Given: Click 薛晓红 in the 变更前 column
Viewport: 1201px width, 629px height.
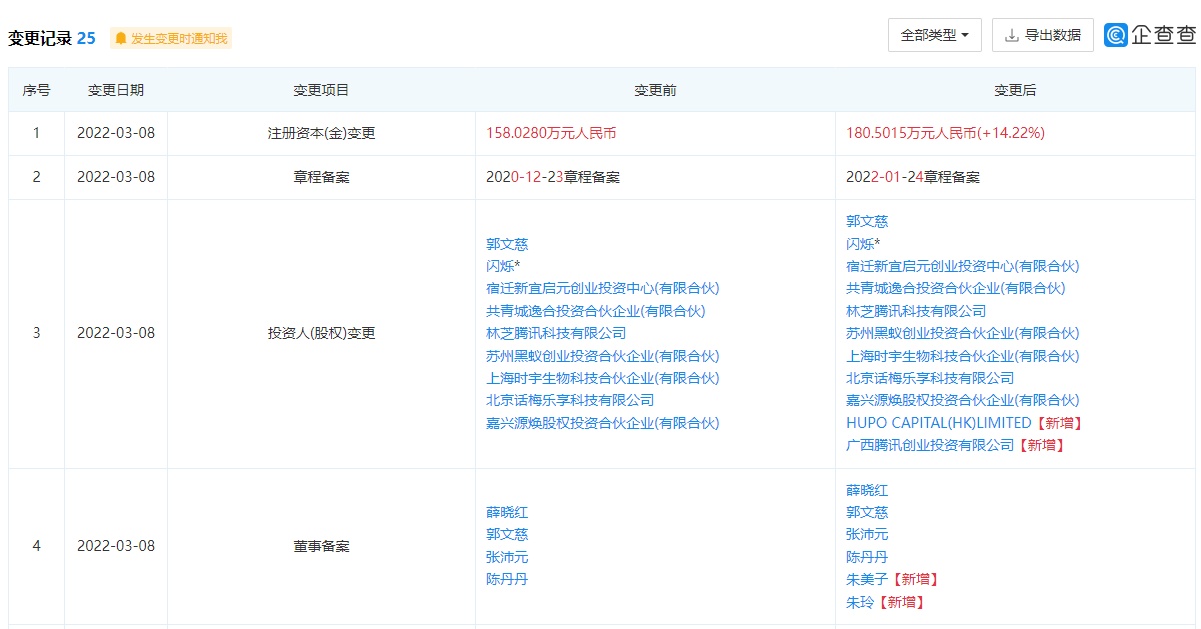Looking at the screenshot, I should [507, 512].
